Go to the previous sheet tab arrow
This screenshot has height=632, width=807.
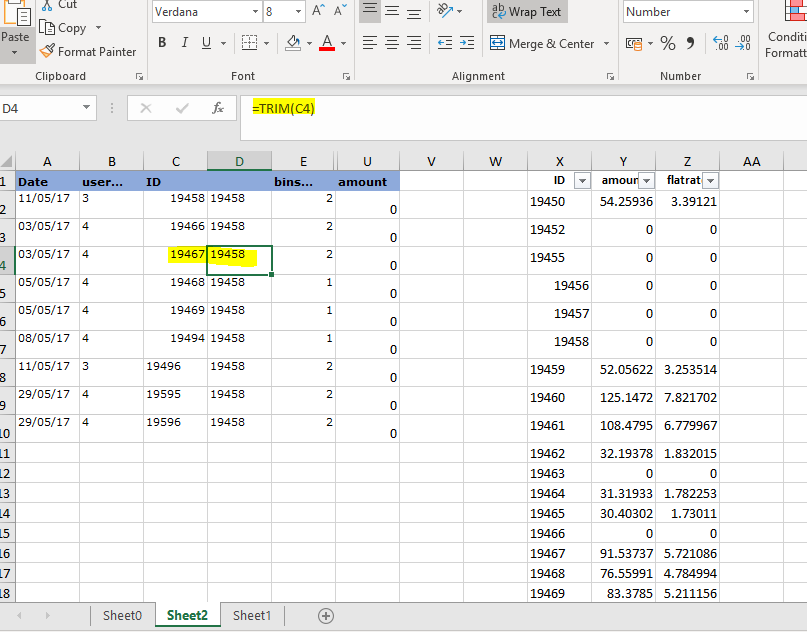pyautogui.click(x=20, y=616)
